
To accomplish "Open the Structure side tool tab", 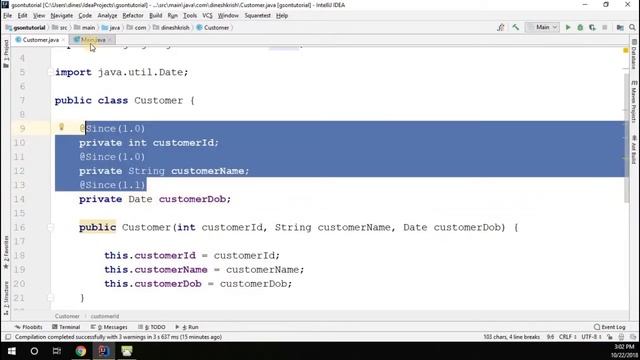I will [6, 298].
